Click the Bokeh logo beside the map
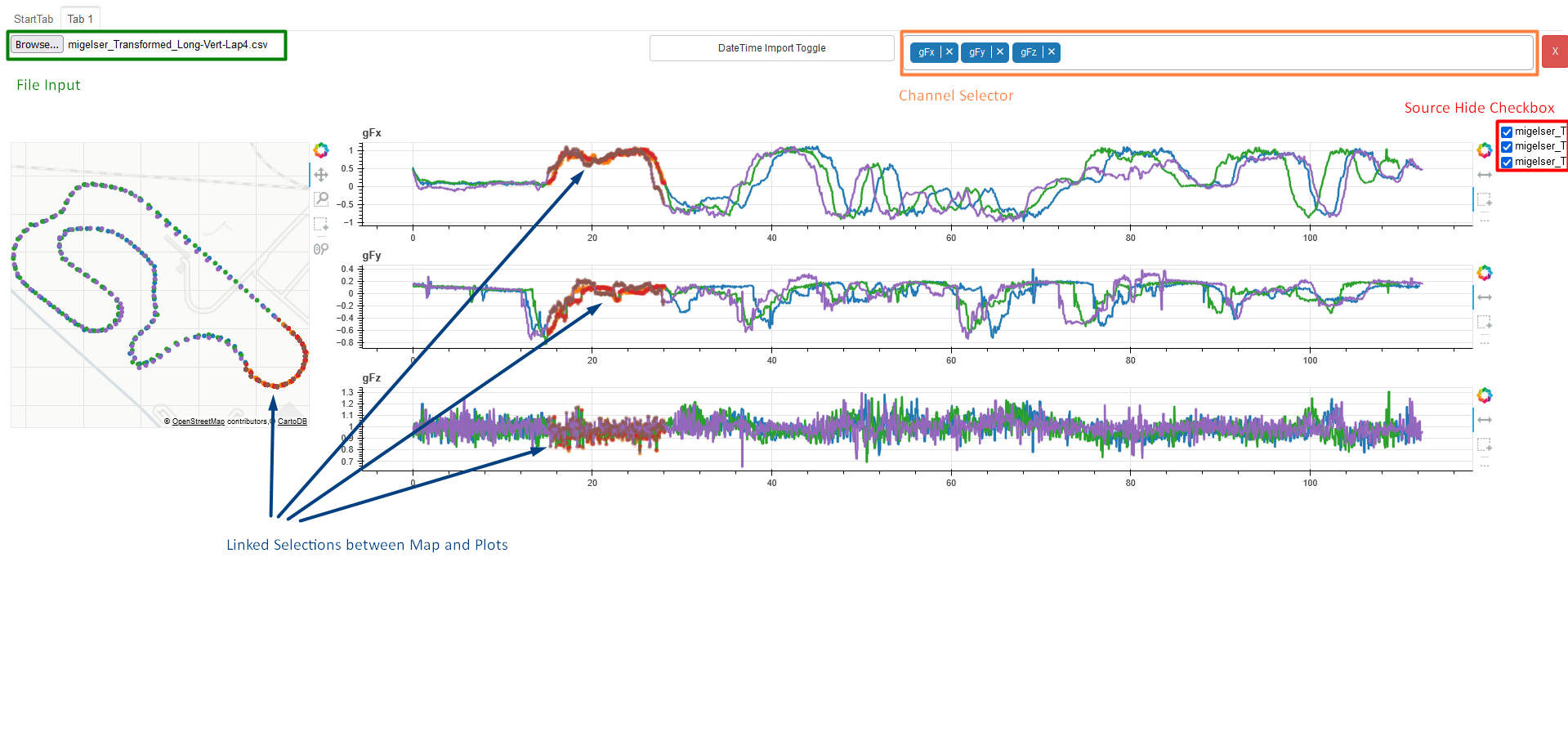The image size is (1568, 736). click(321, 150)
